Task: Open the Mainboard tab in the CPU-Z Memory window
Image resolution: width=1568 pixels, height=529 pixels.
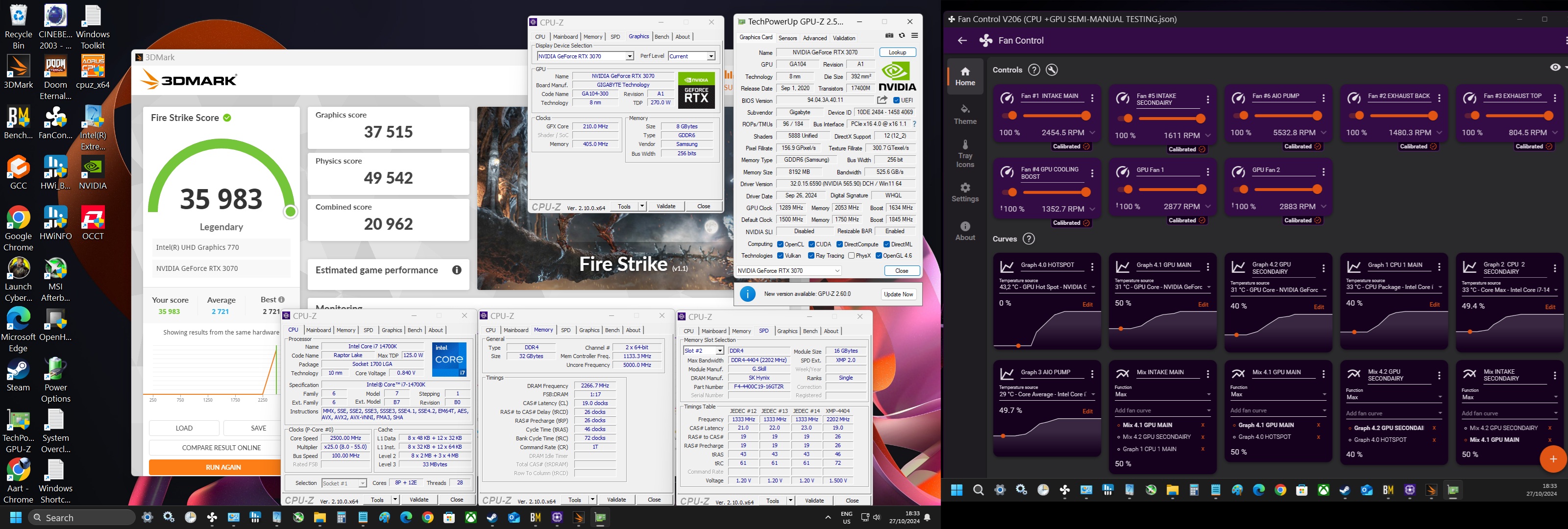Action: pos(515,330)
